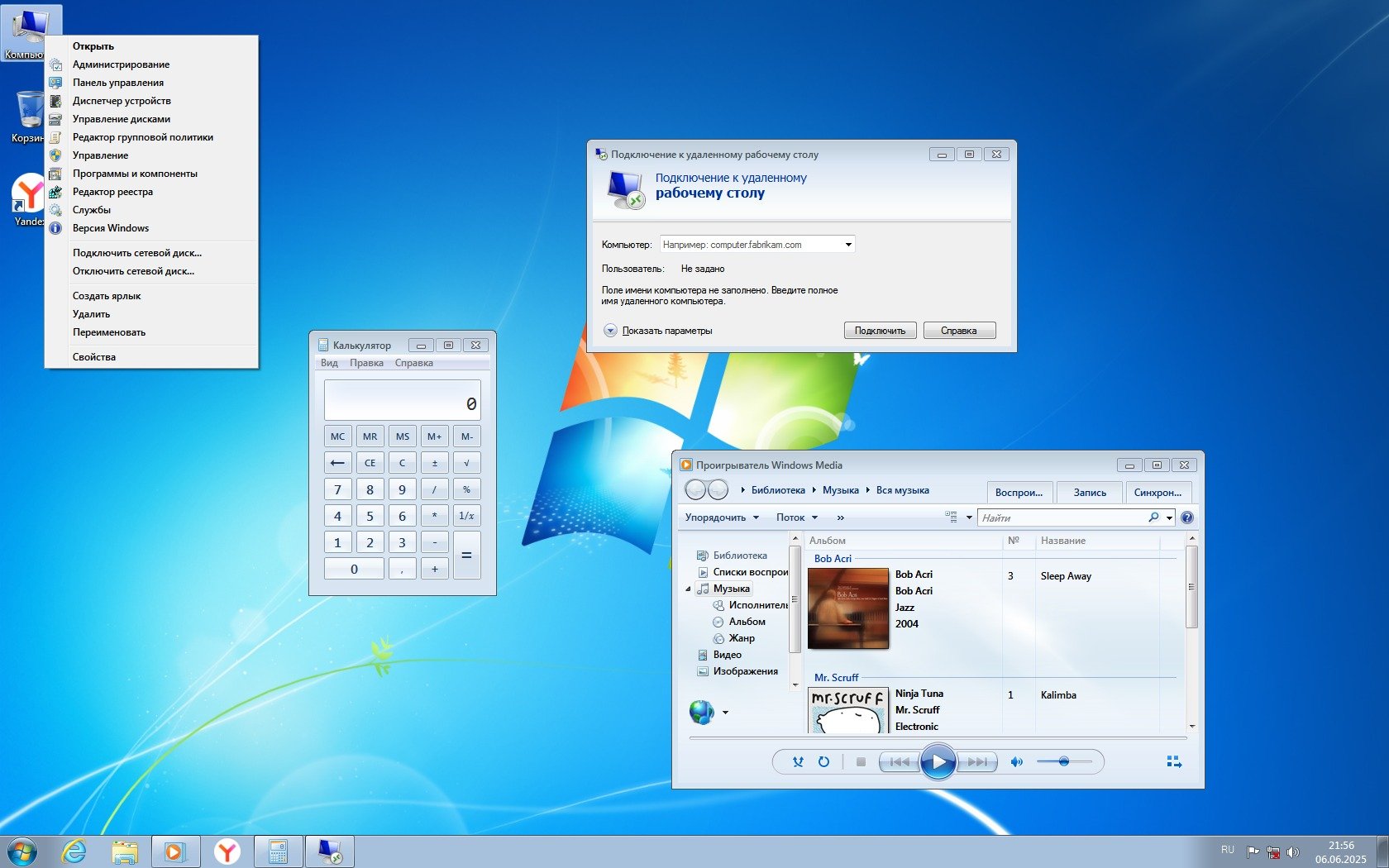Skip to the next track

[x=978, y=762]
